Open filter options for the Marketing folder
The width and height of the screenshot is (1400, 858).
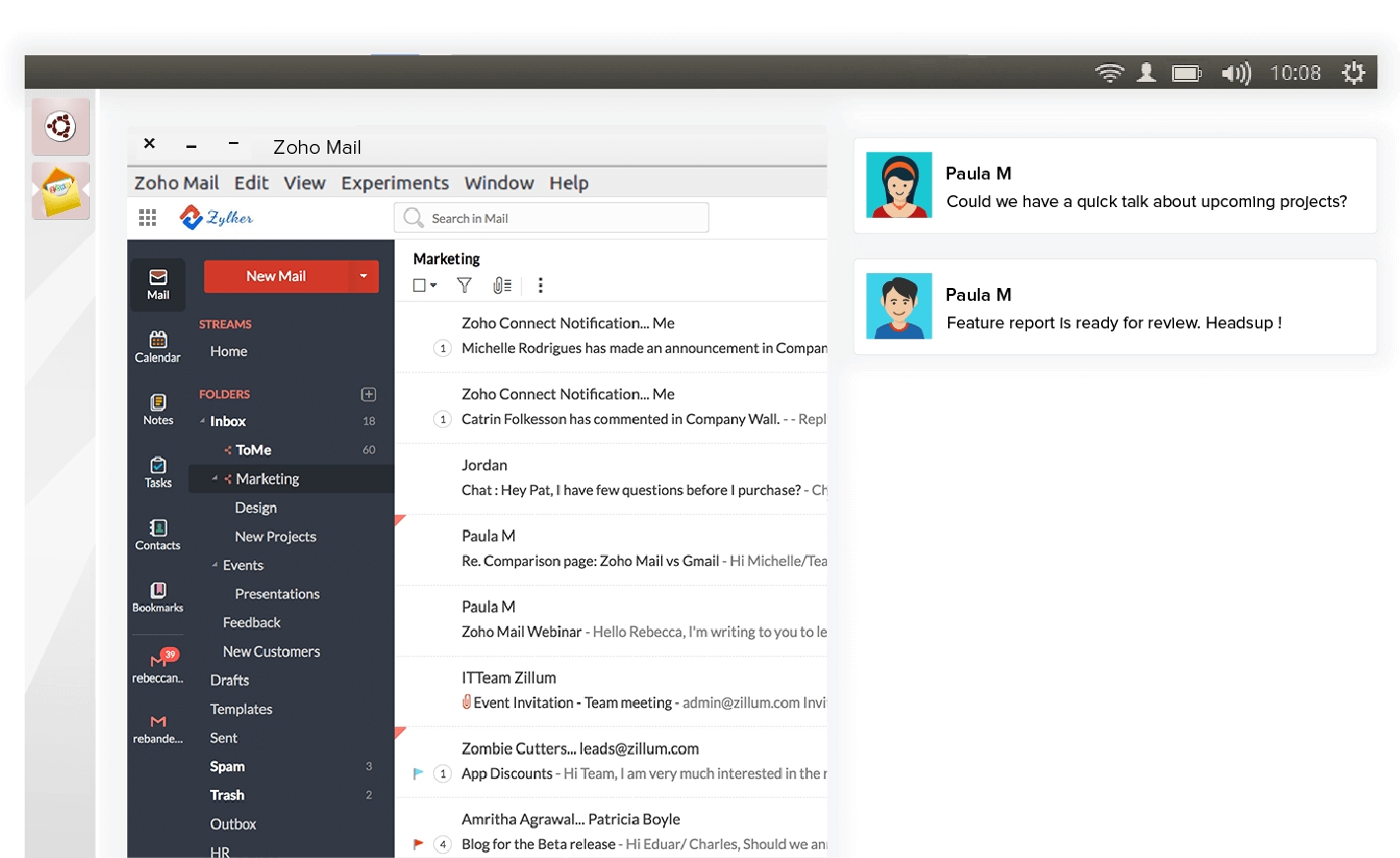(x=464, y=285)
